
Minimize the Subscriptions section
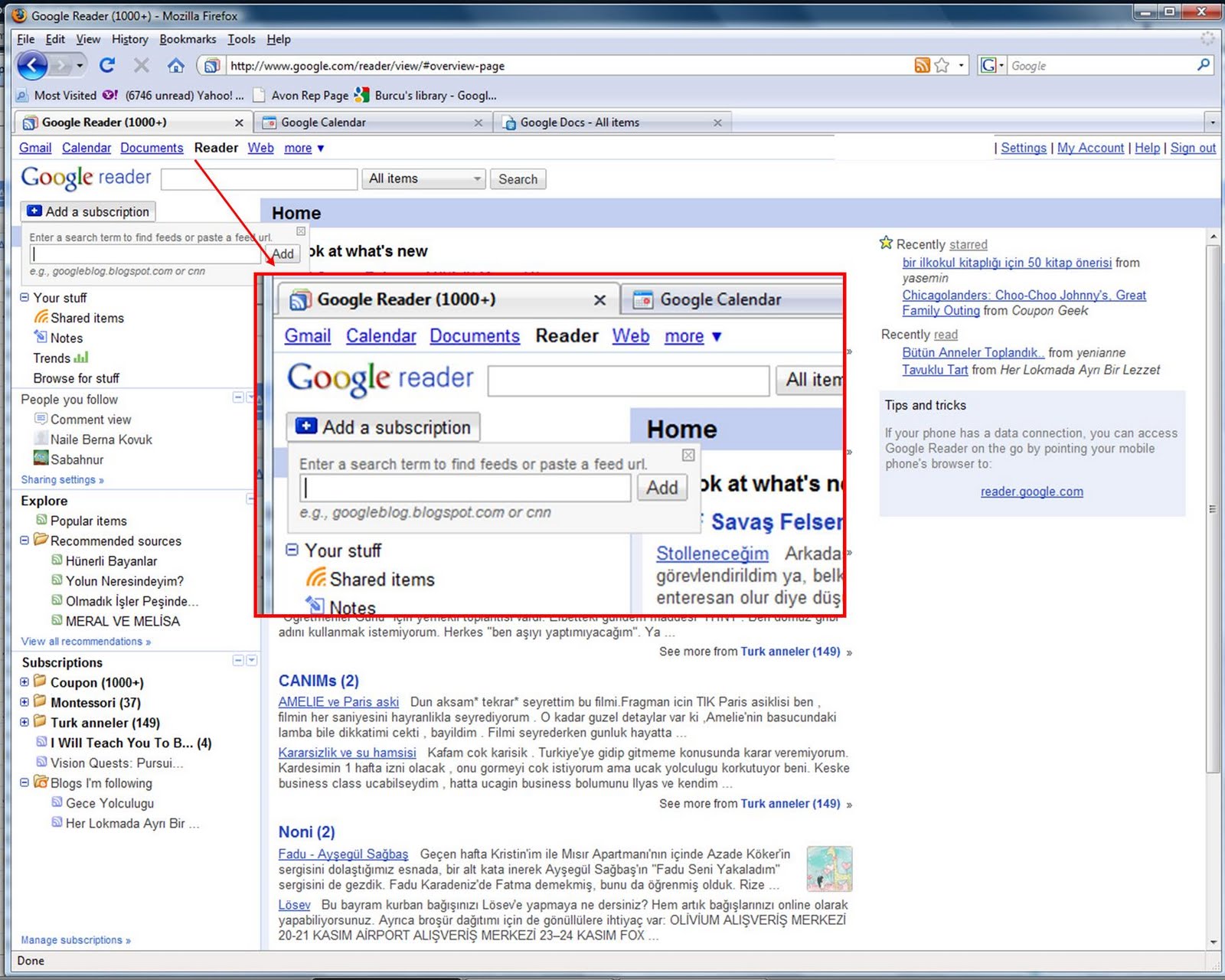[238, 660]
